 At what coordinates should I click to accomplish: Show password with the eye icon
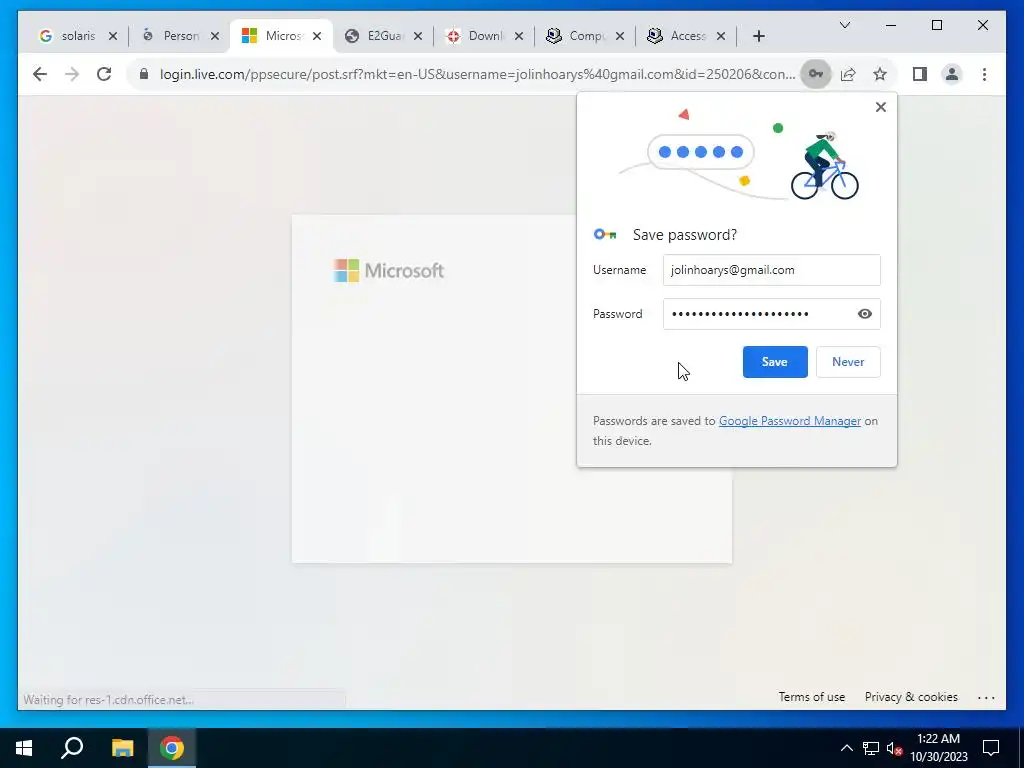(865, 314)
